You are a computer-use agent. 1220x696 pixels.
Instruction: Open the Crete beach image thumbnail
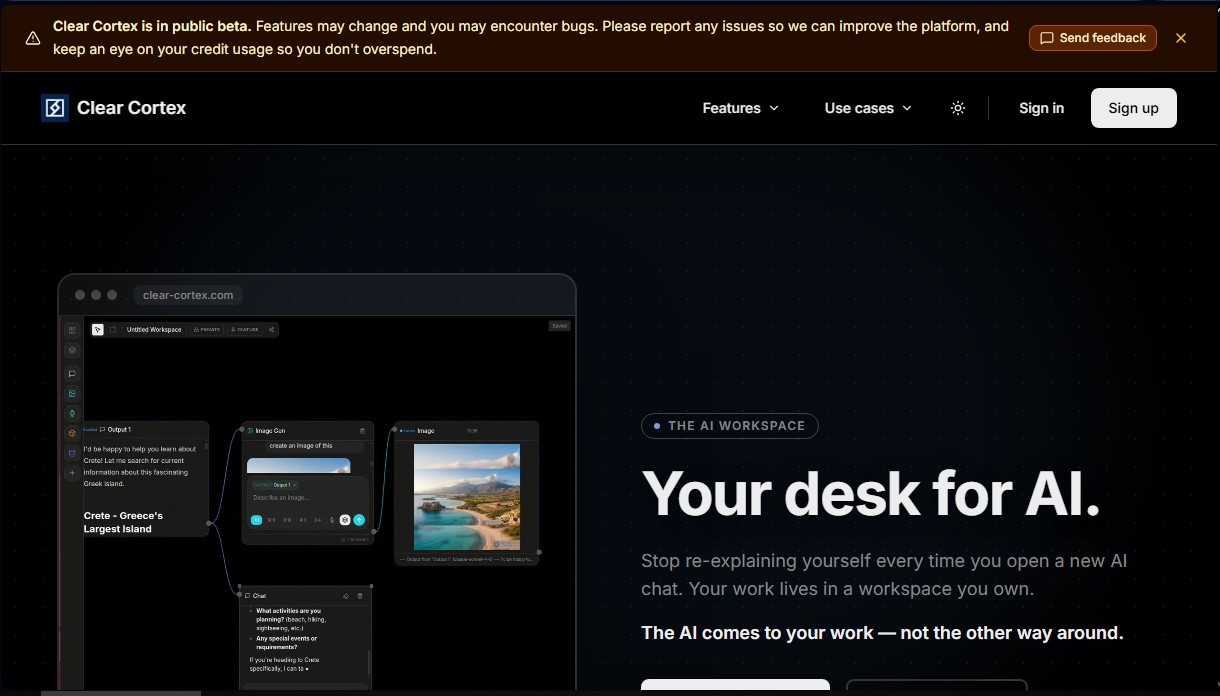click(x=467, y=497)
